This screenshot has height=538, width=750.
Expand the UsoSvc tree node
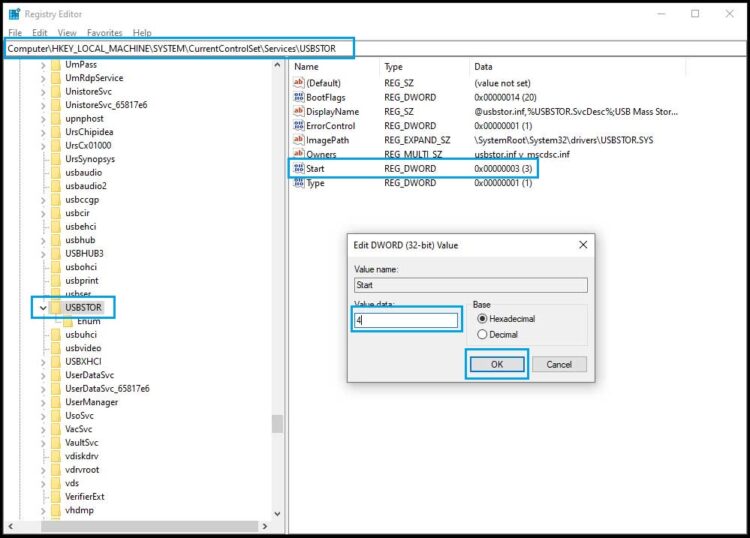(43, 416)
